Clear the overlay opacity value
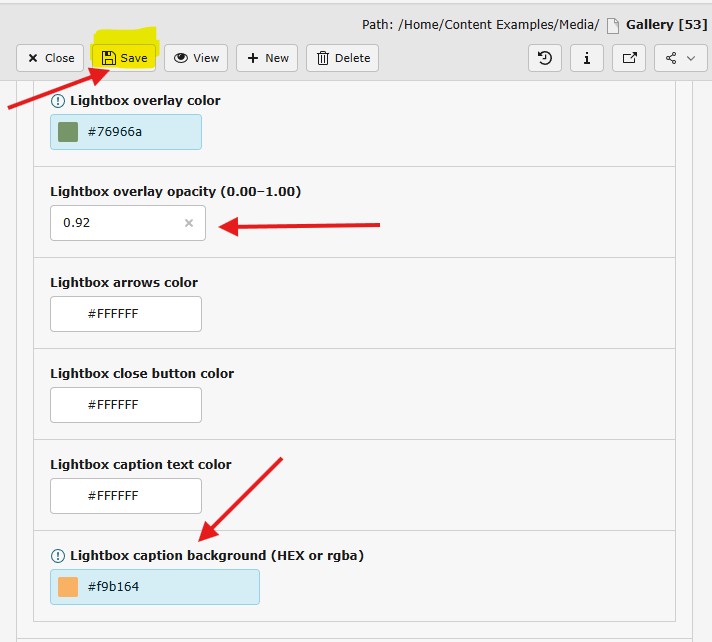The height and width of the screenshot is (642, 712). [x=189, y=223]
